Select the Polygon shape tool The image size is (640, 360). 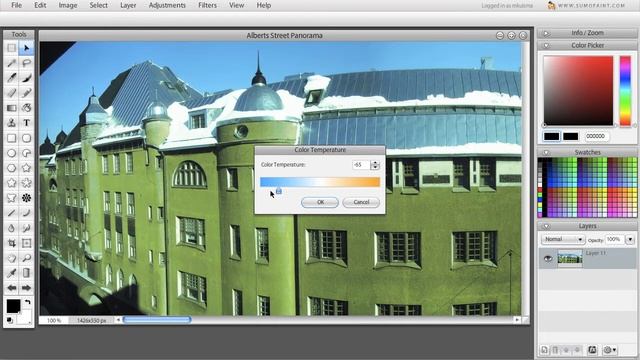(x=11, y=168)
